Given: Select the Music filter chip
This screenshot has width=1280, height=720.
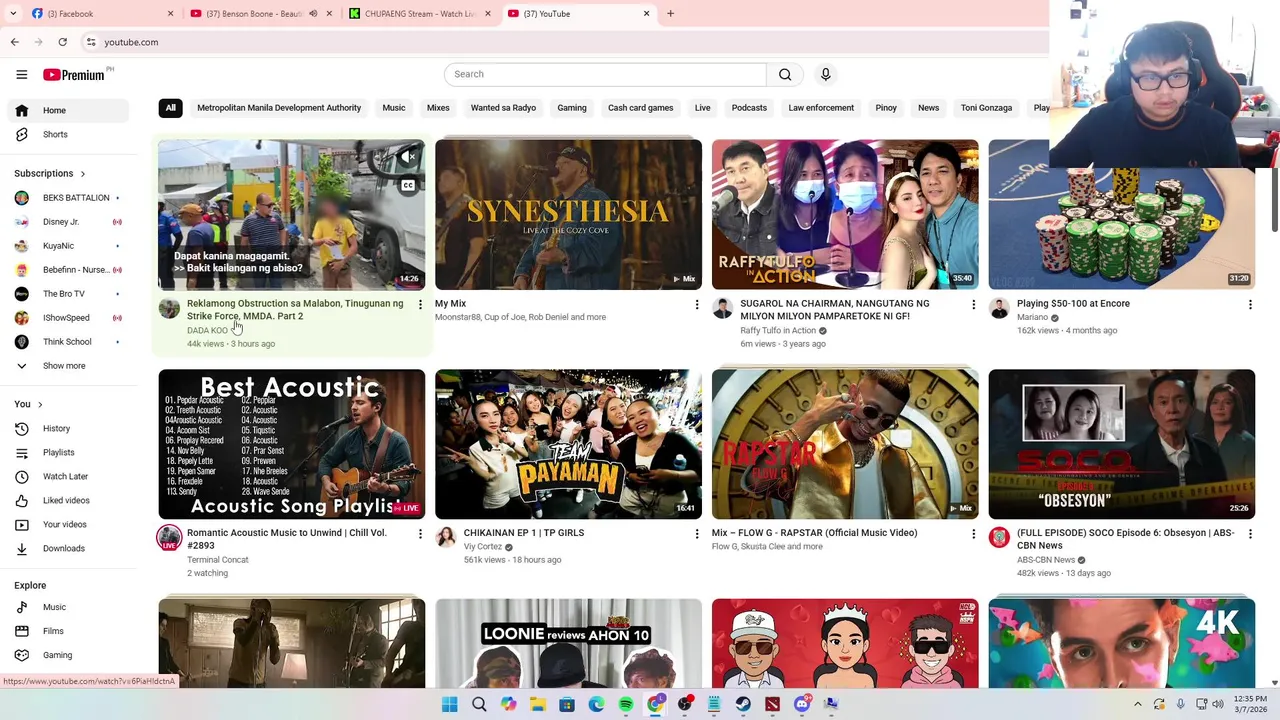Looking at the screenshot, I should tap(394, 108).
